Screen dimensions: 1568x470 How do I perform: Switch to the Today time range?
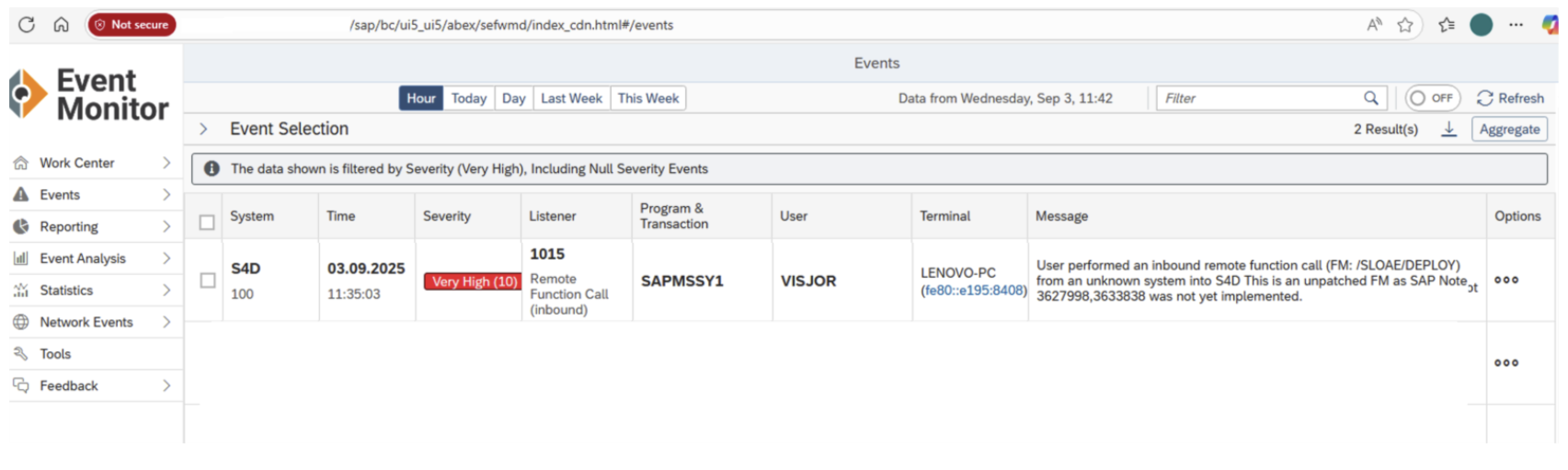coord(469,98)
